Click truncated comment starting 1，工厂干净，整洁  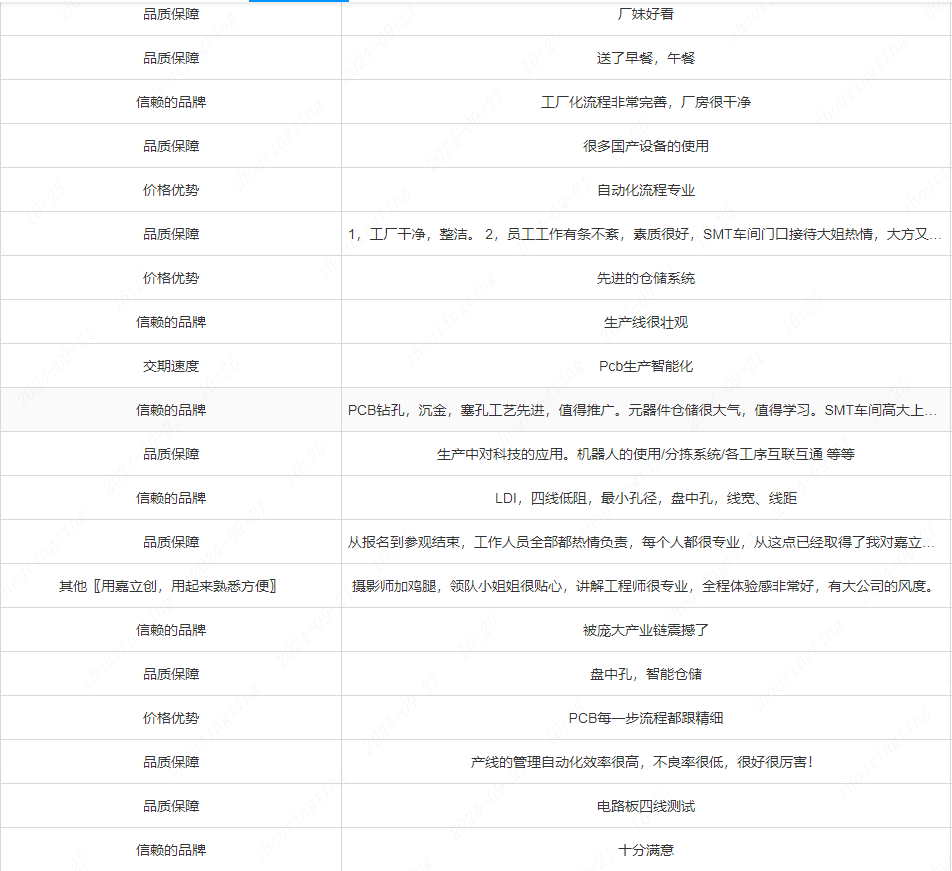(x=645, y=234)
